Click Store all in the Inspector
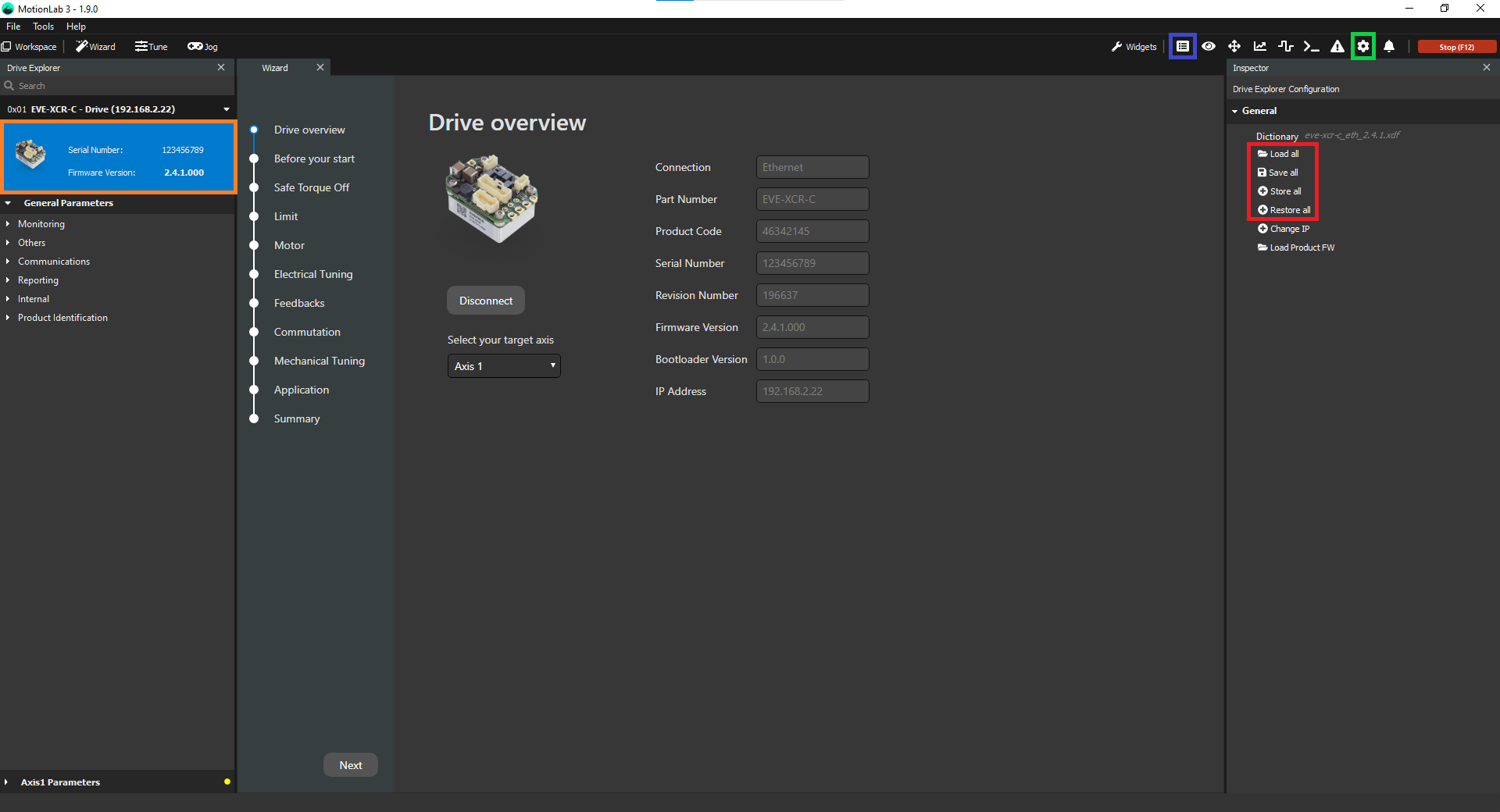This screenshot has height=812, width=1500. pyautogui.click(x=1280, y=191)
